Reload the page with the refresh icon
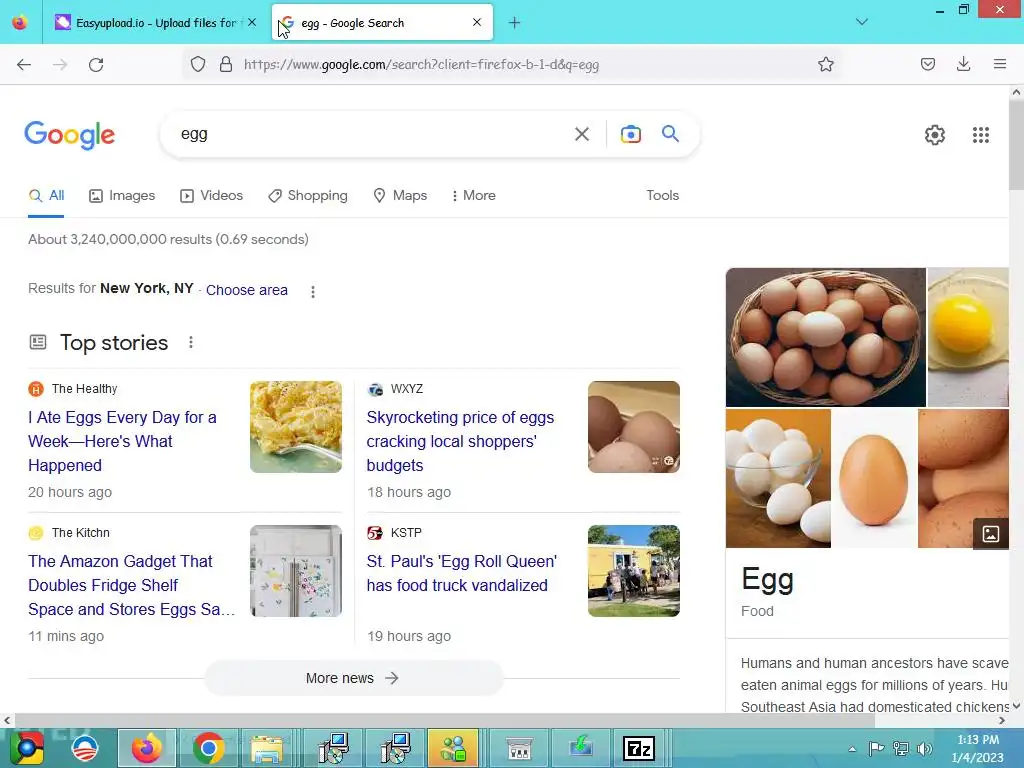The width and height of the screenshot is (1024, 768). [x=96, y=64]
